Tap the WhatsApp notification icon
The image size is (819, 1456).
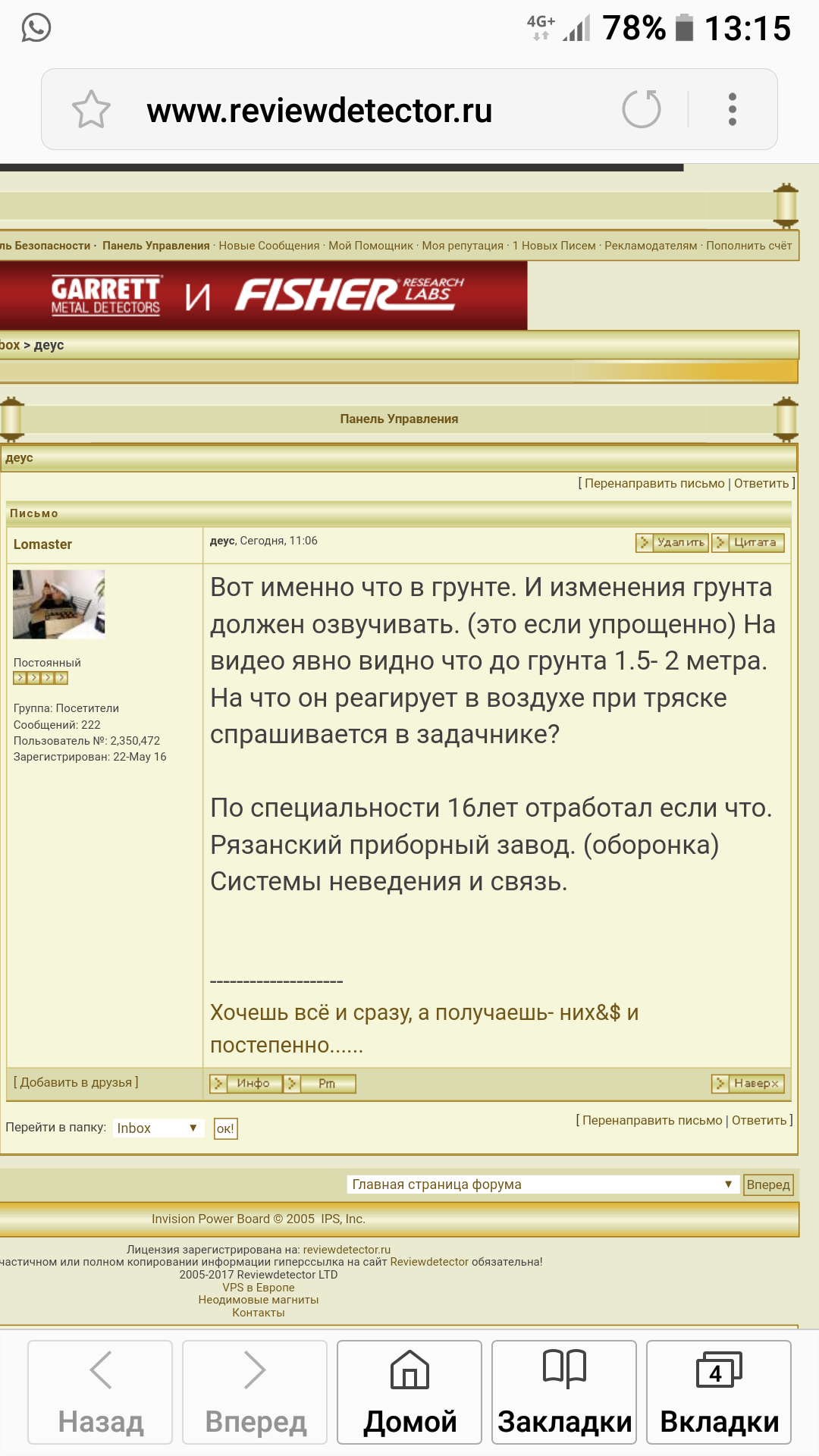pyautogui.click(x=36, y=28)
